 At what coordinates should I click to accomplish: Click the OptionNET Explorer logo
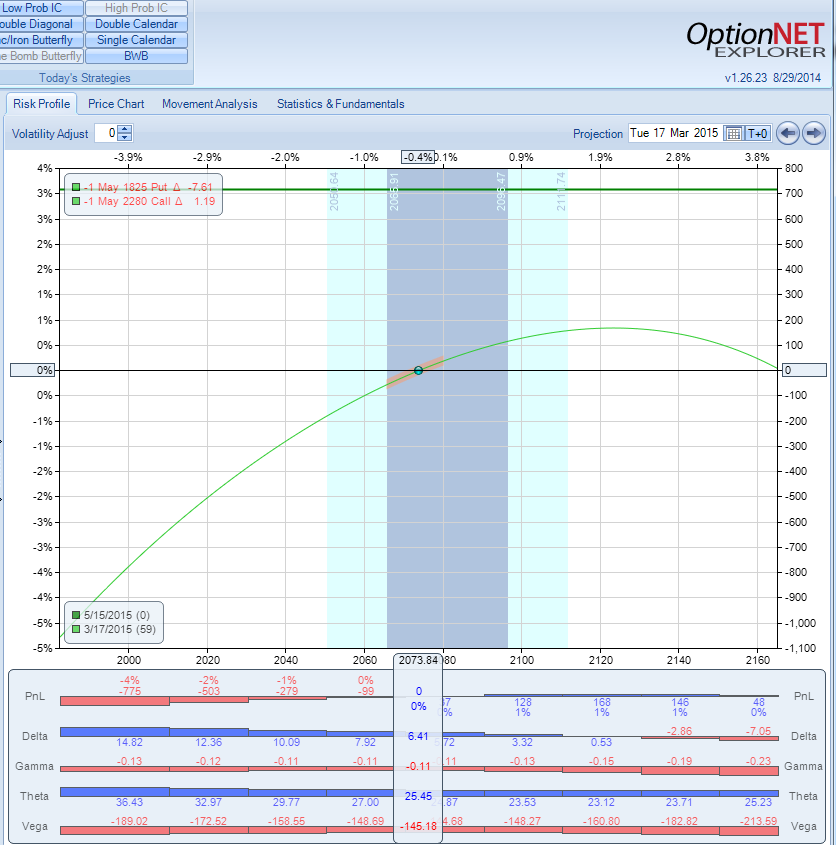pyautogui.click(x=756, y=39)
